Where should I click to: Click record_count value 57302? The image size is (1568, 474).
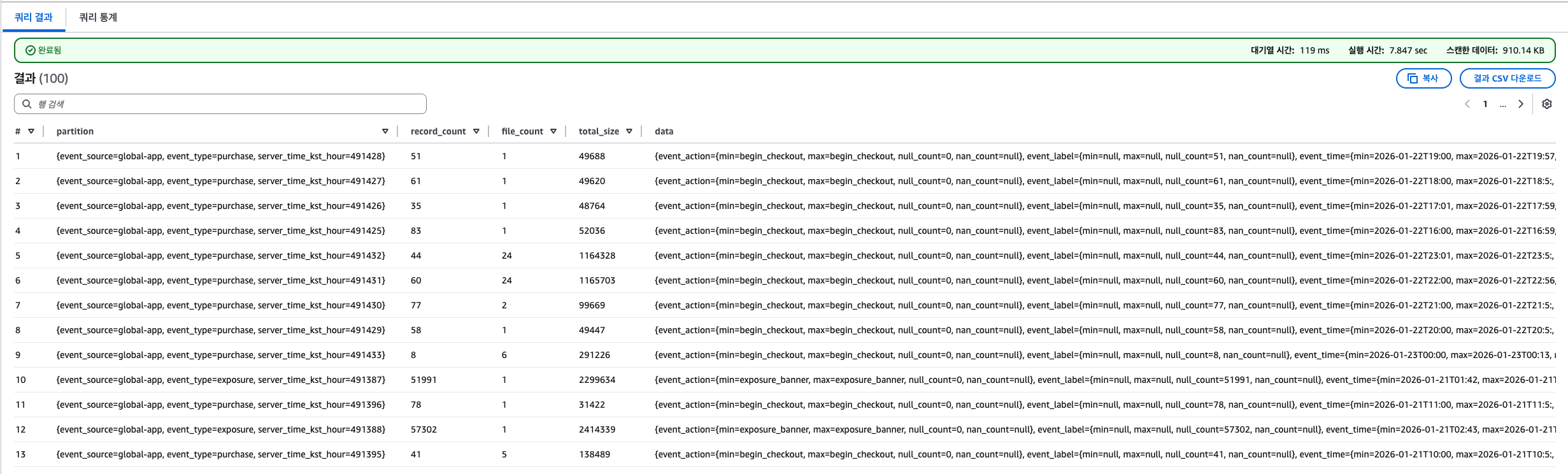pos(424,429)
